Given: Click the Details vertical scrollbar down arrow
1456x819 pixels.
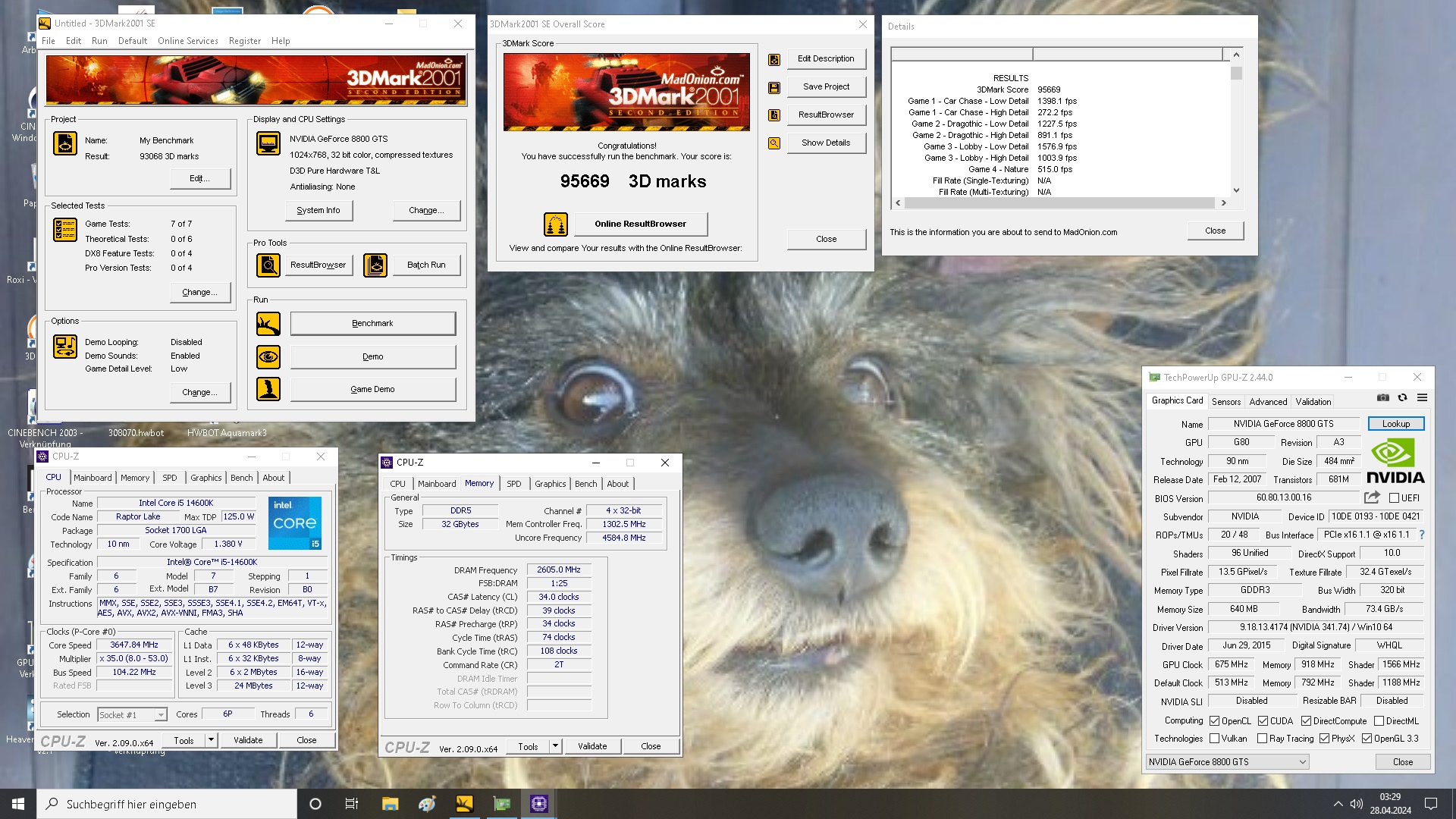Looking at the screenshot, I should click(x=1236, y=190).
